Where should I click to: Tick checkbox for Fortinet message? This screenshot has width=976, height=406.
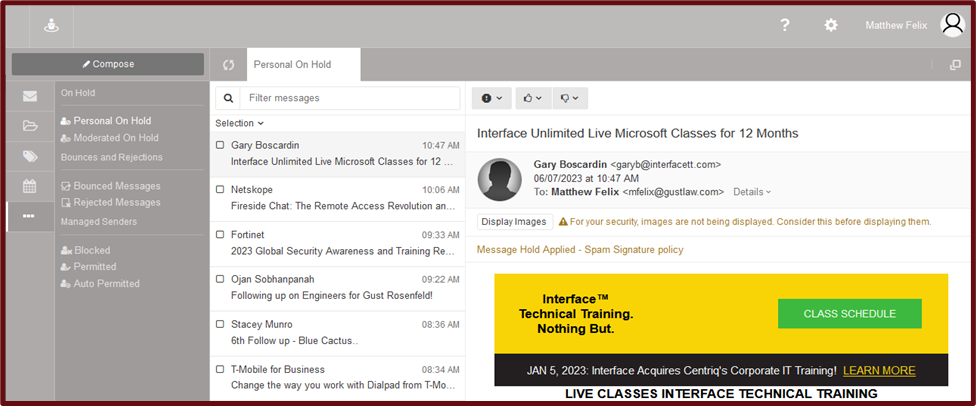coord(220,235)
